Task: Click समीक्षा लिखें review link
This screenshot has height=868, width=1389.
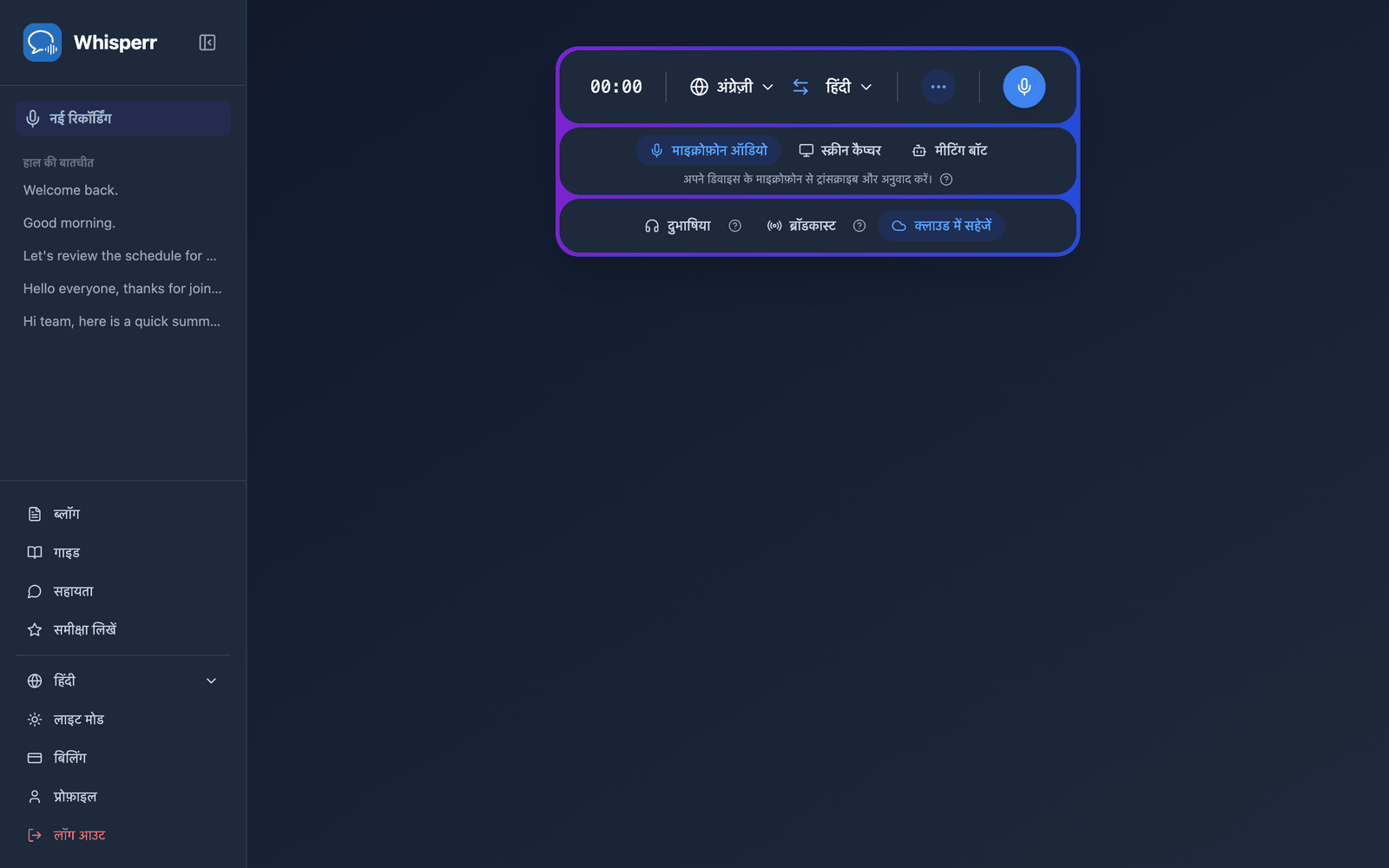Action: [x=122, y=629]
